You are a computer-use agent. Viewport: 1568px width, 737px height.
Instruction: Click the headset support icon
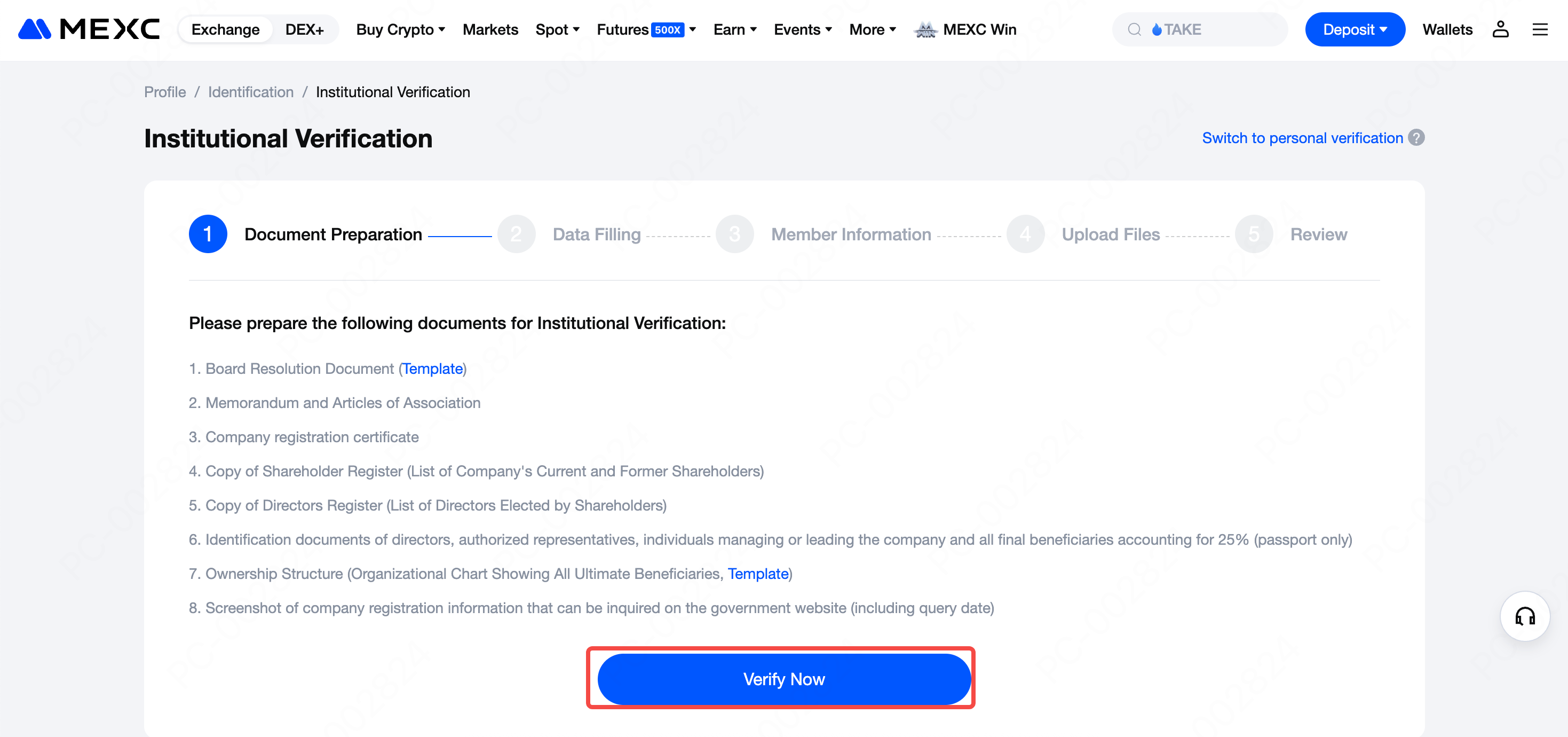tap(1525, 616)
